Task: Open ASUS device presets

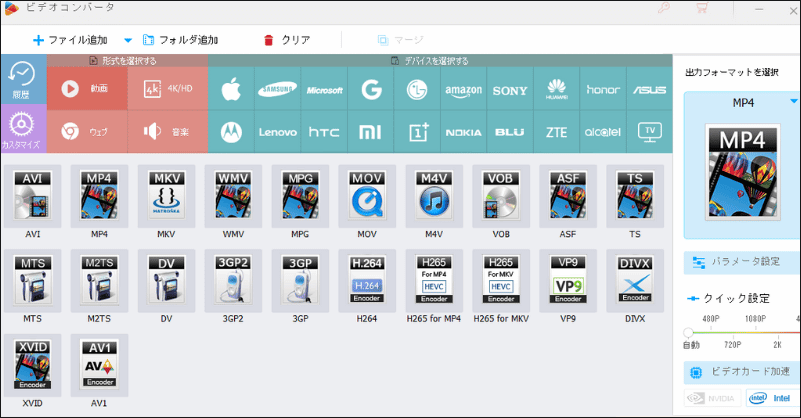Action: (649, 89)
